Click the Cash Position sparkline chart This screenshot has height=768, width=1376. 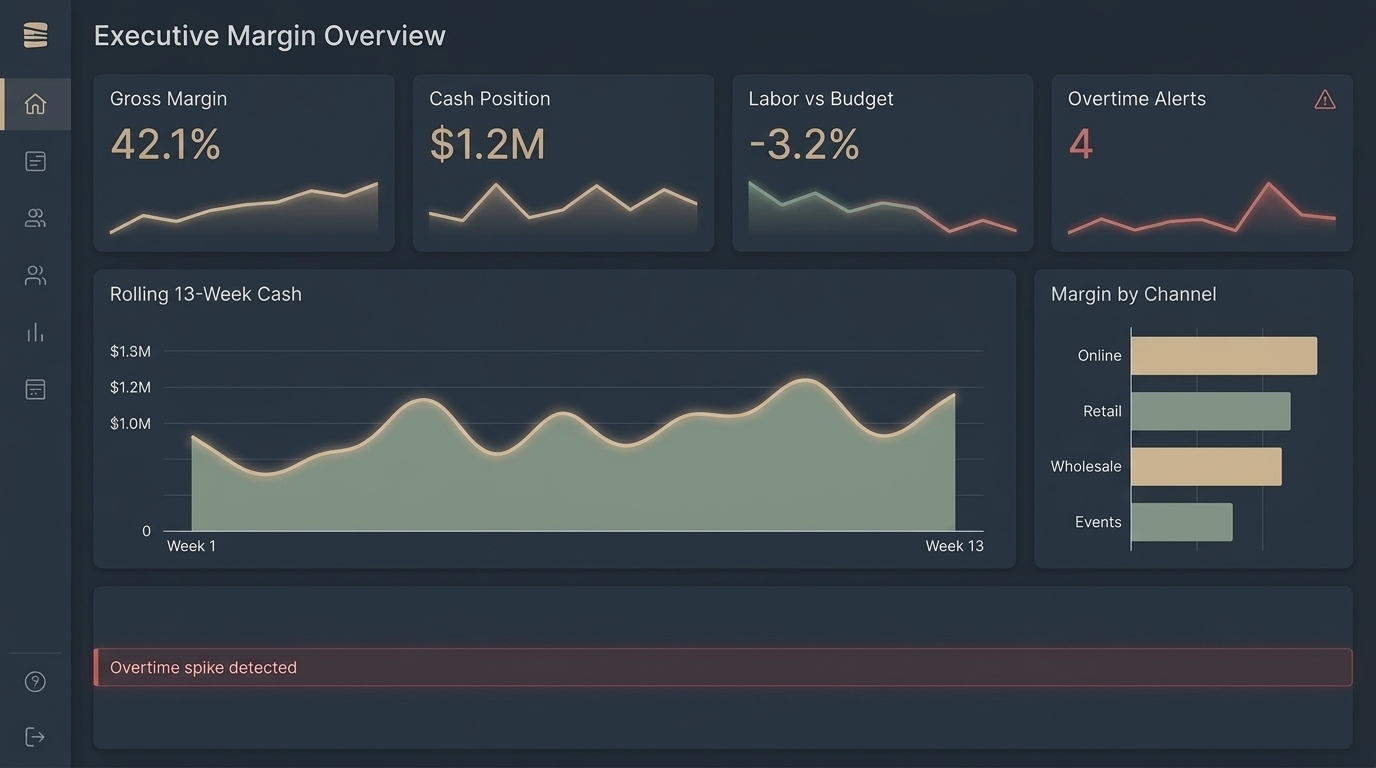coord(563,208)
